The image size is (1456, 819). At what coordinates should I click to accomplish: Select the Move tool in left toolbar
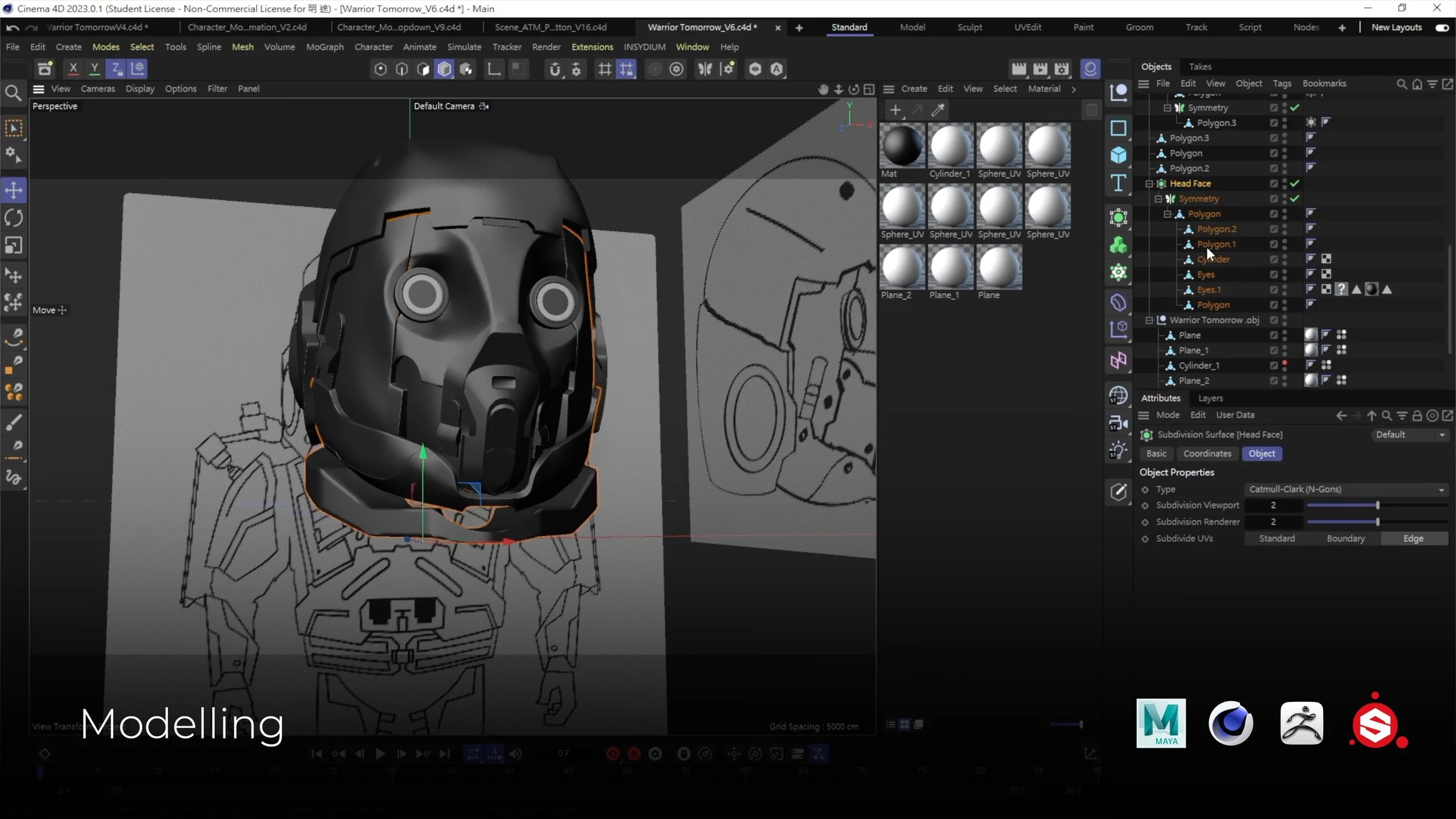tap(13, 190)
